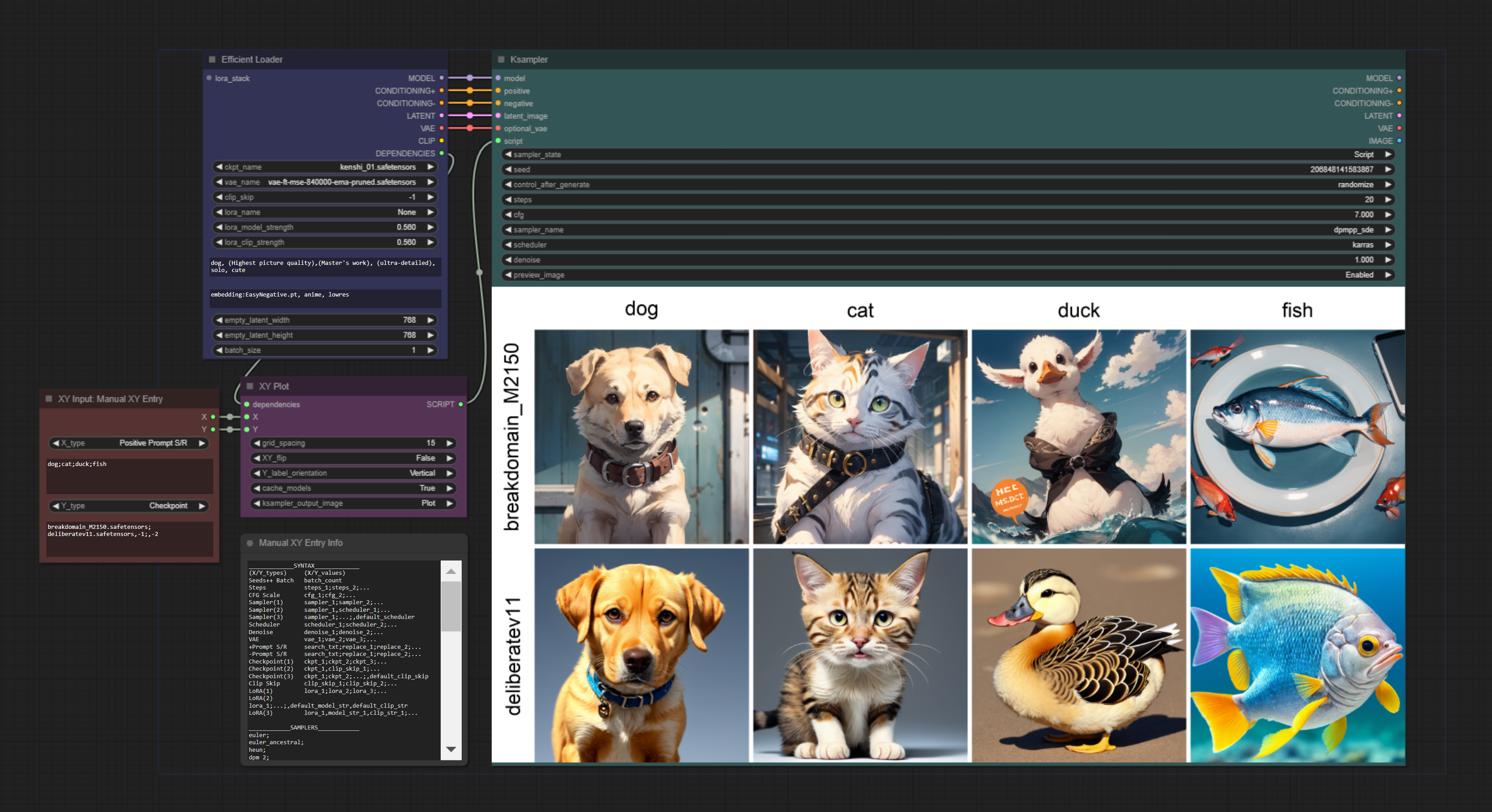
Task: Click the right arrow on ckpt_name
Action: click(x=430, y=167)
